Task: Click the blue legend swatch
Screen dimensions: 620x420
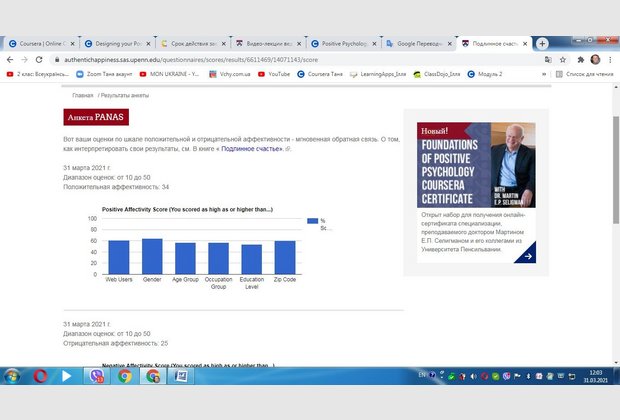Action: [312, 220]
